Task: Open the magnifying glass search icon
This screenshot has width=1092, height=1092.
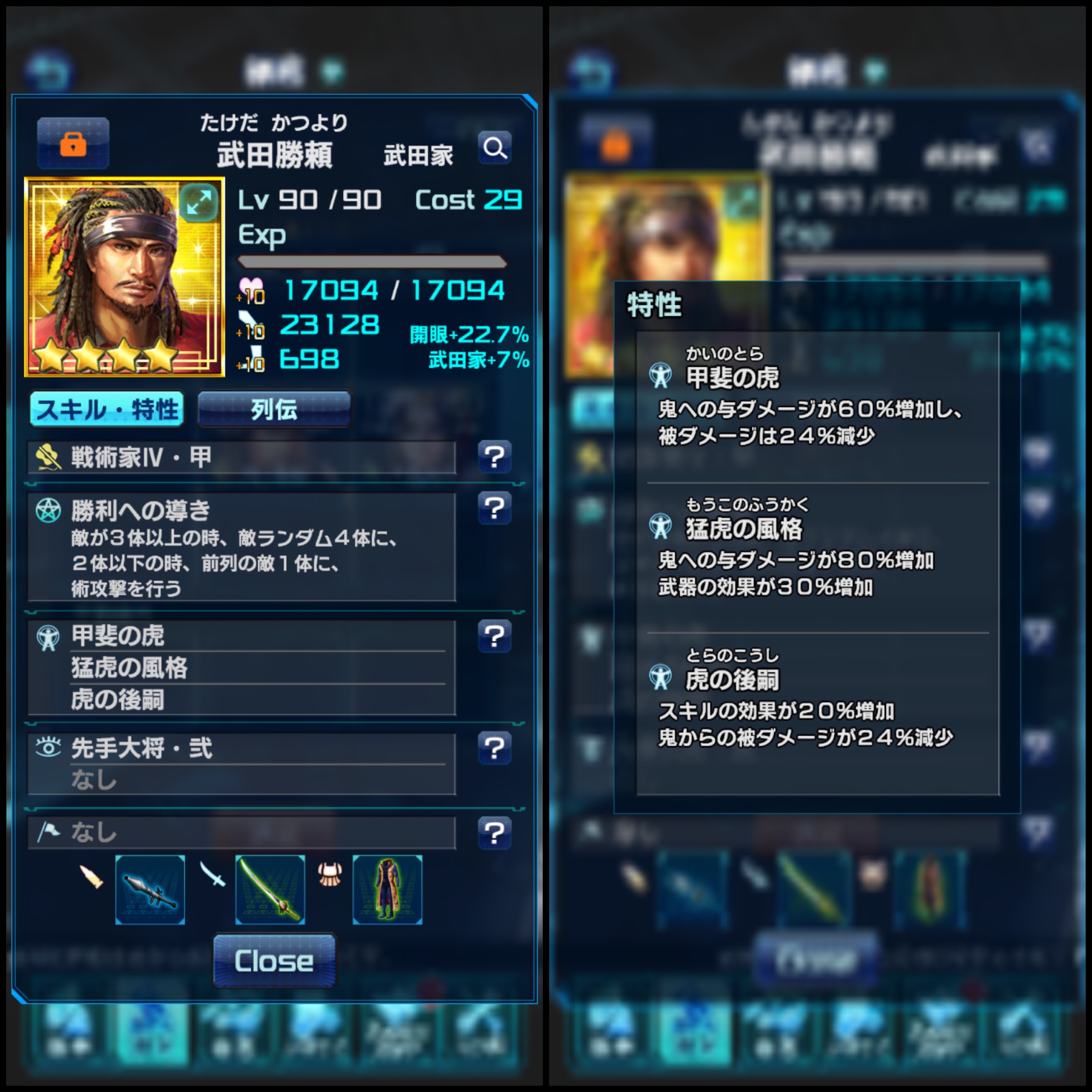Action: coord(494,148)
